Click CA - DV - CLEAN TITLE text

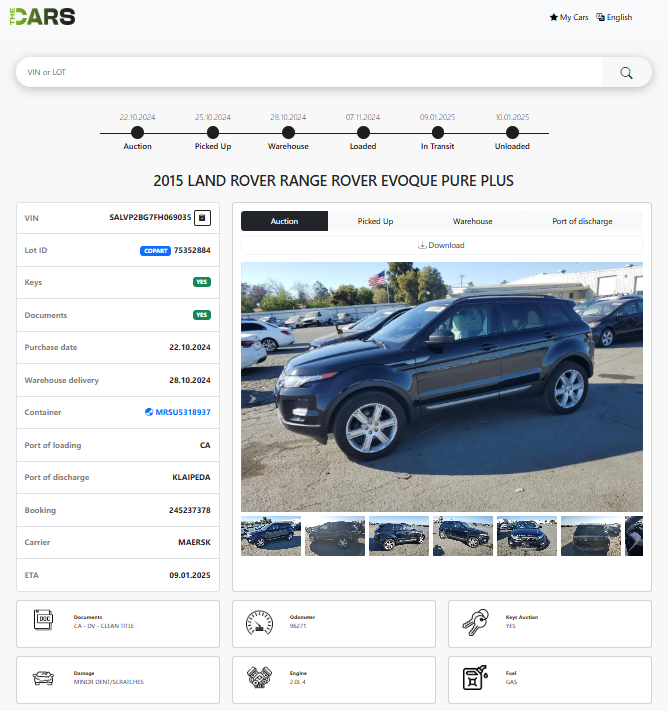tap(104, 626)
